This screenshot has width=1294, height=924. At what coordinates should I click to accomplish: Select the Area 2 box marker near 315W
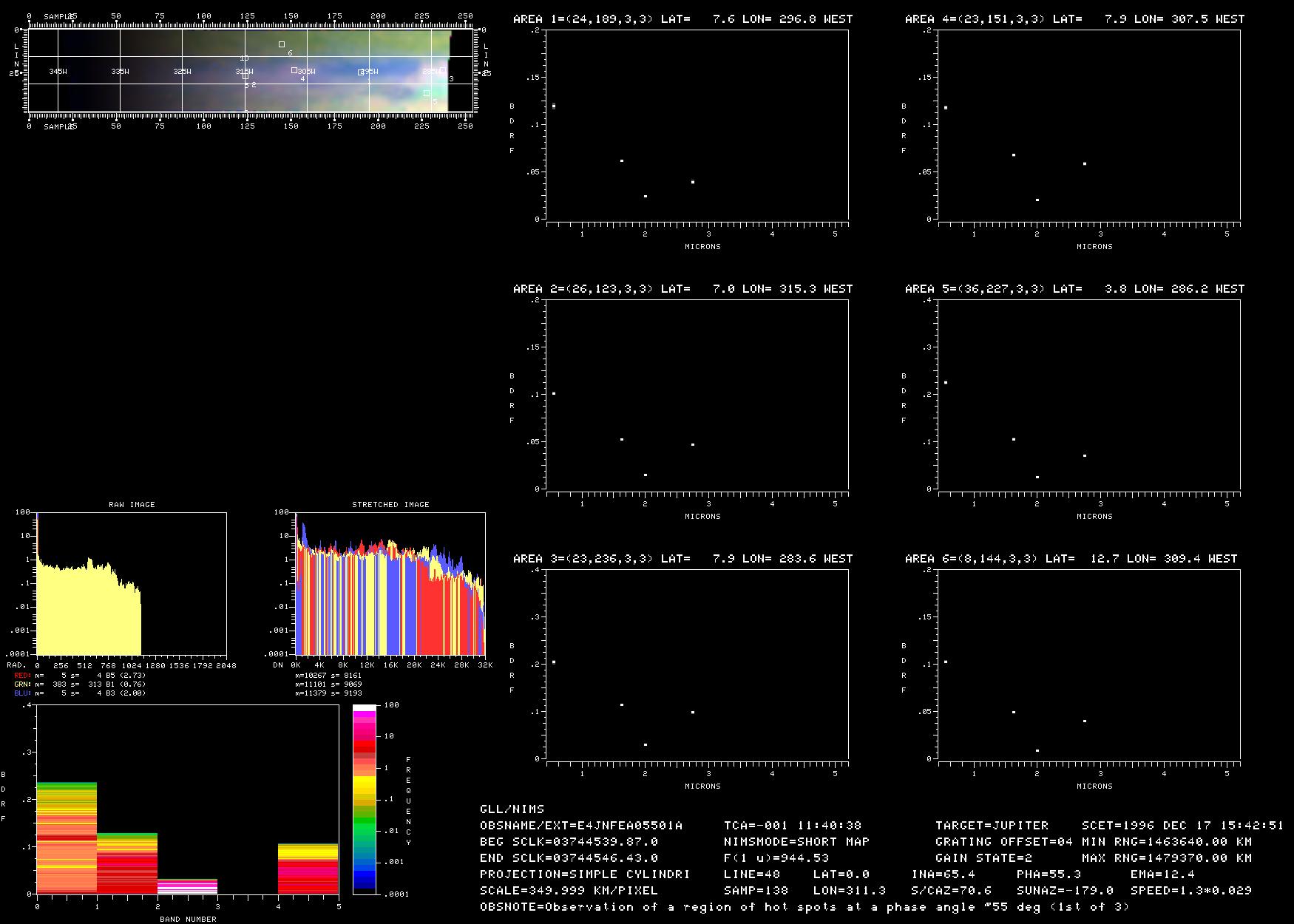pos(245,75)
